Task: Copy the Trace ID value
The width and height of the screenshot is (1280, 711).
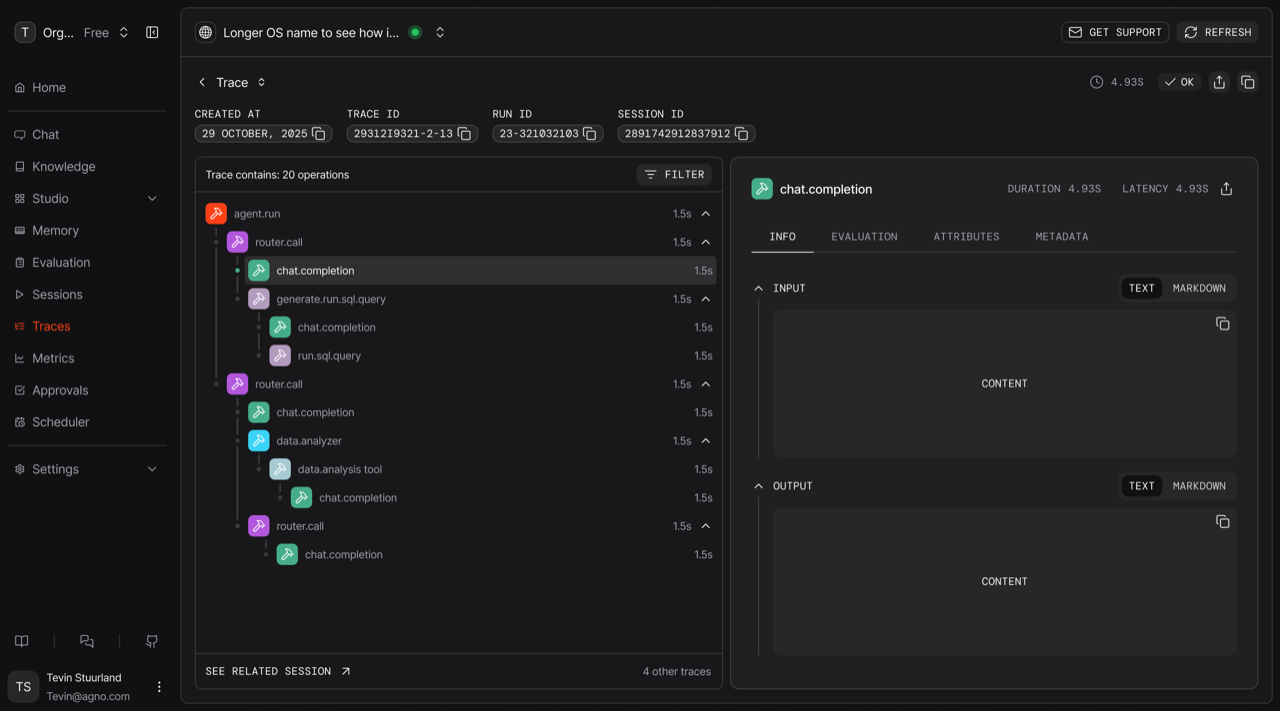Action: coord(465,133)
